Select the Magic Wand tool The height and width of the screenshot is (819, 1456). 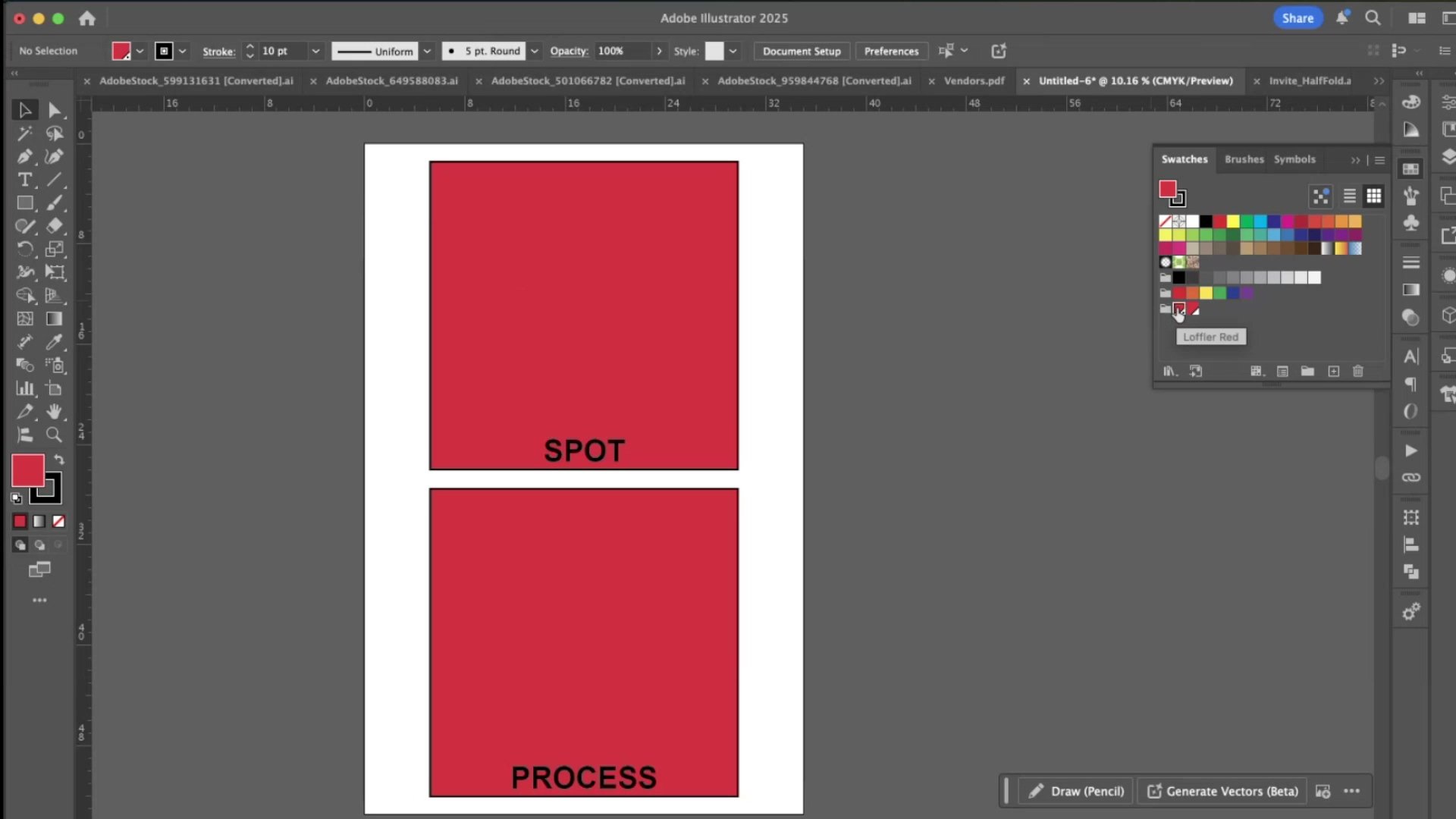(x=24, y=133)
